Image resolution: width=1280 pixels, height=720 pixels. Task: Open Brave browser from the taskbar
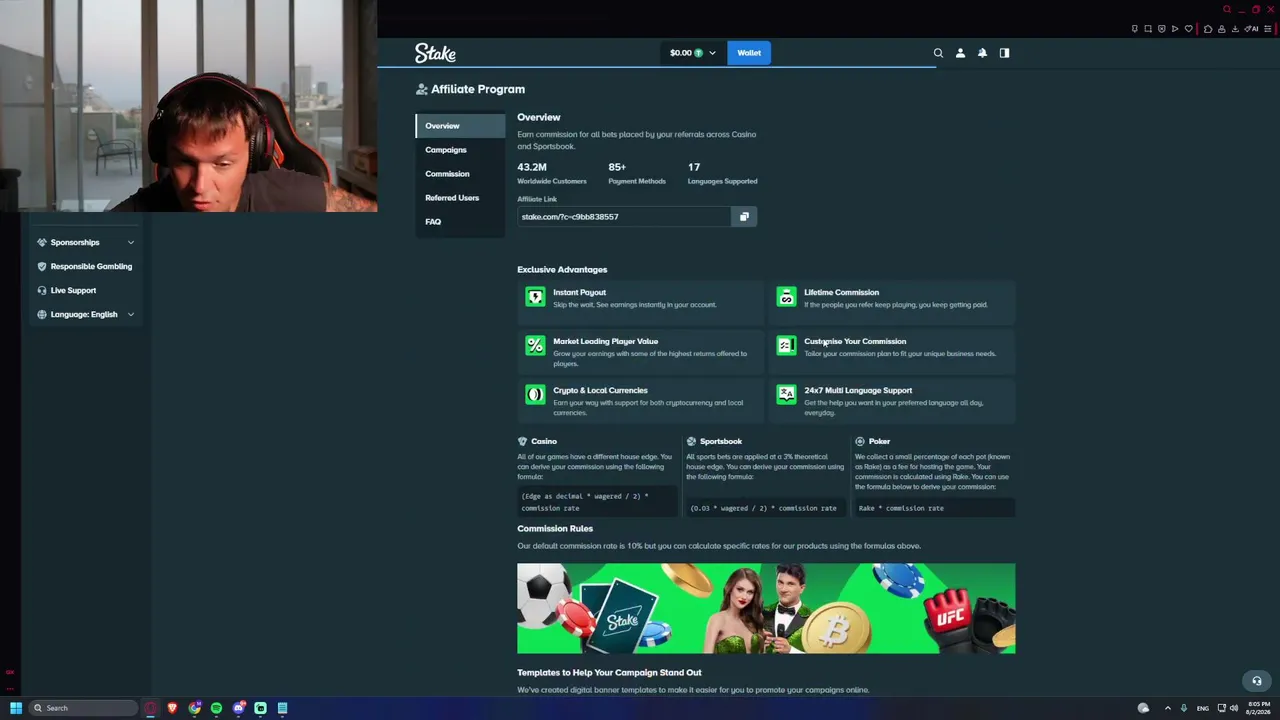point(172,708)
